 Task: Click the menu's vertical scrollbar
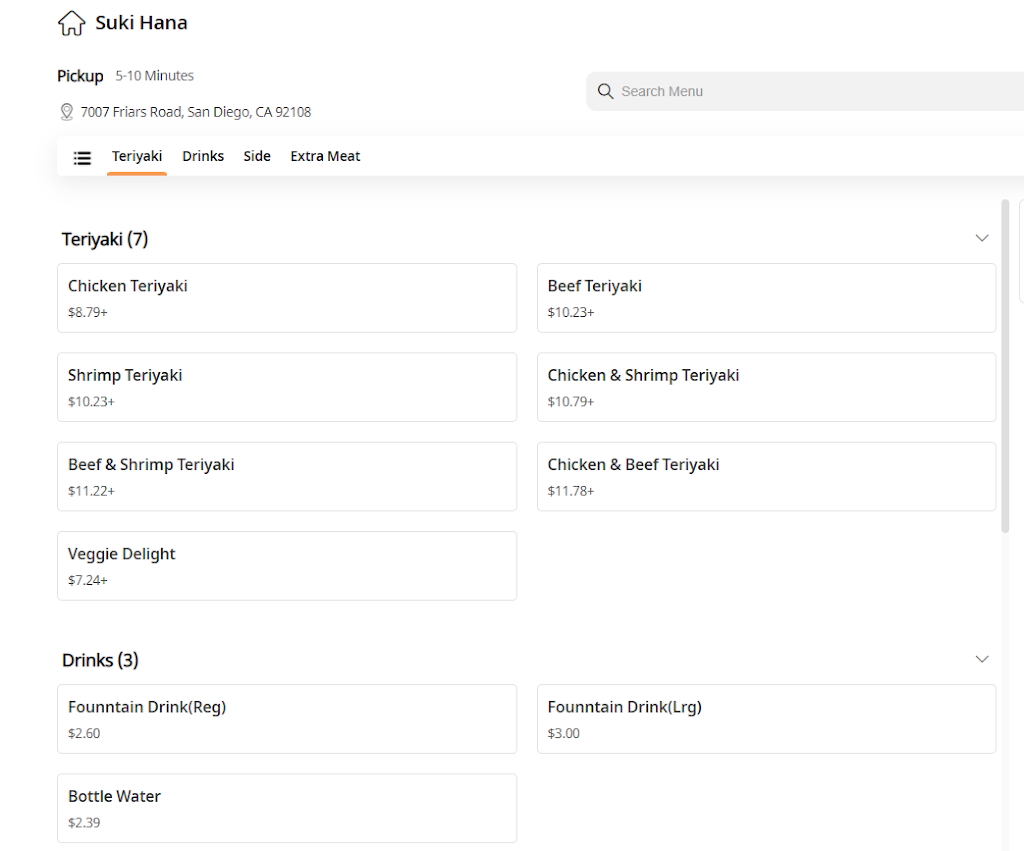click(1005, 365)
